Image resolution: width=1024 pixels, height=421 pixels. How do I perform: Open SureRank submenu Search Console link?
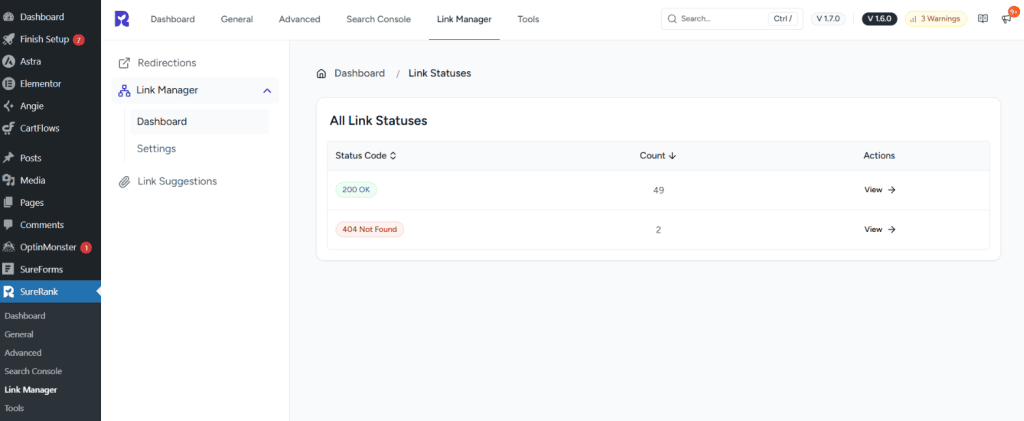point(33,371)
